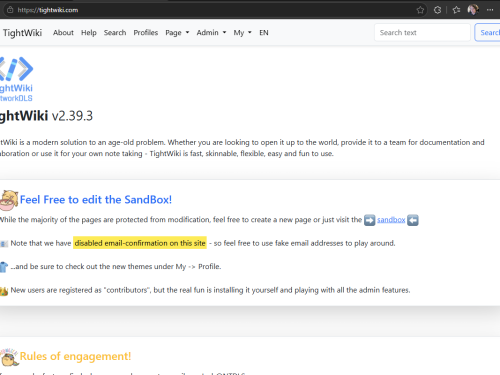Viewport: 500px width, 375px height.
Task: Click the cat icon beside Feel Free heading
Action: pyautogui.click(x=9, y=200)
